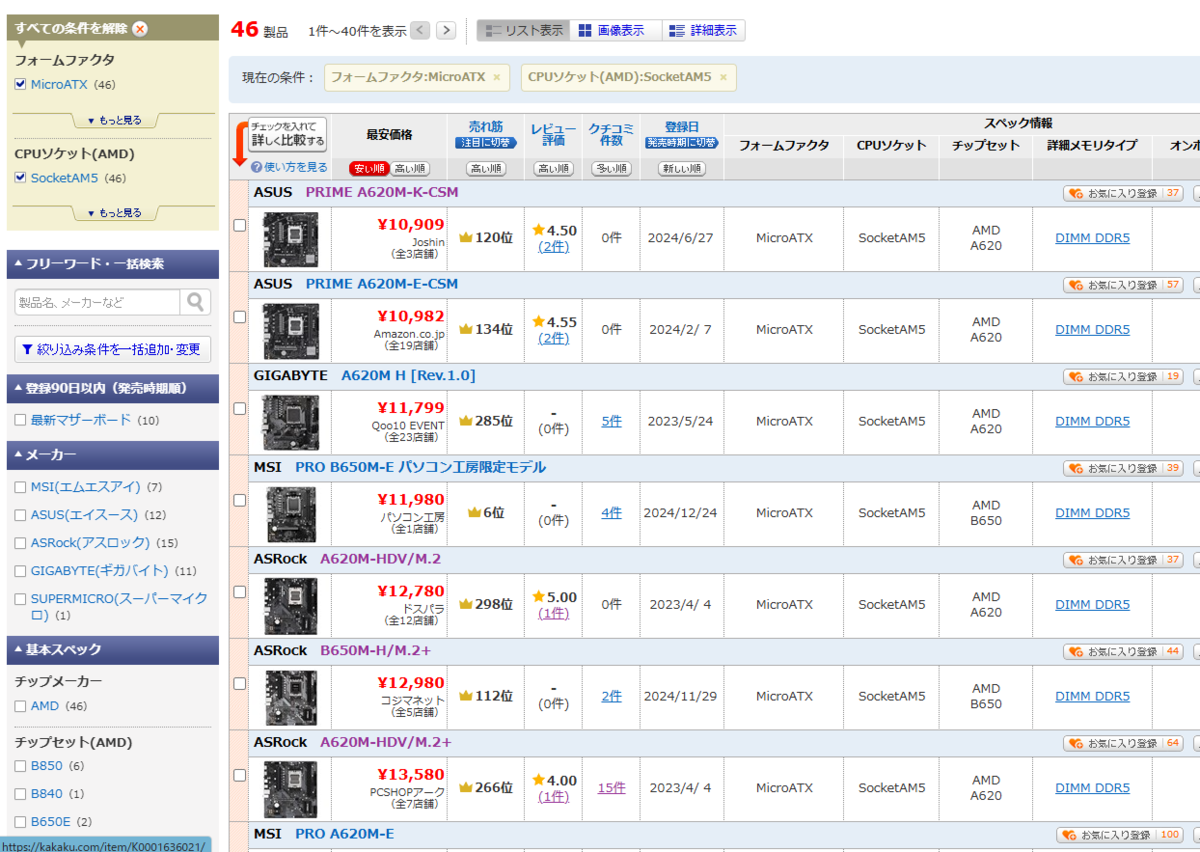Switch to 画像表示 view
The image size is (1200, 852).
click(615, 31)
